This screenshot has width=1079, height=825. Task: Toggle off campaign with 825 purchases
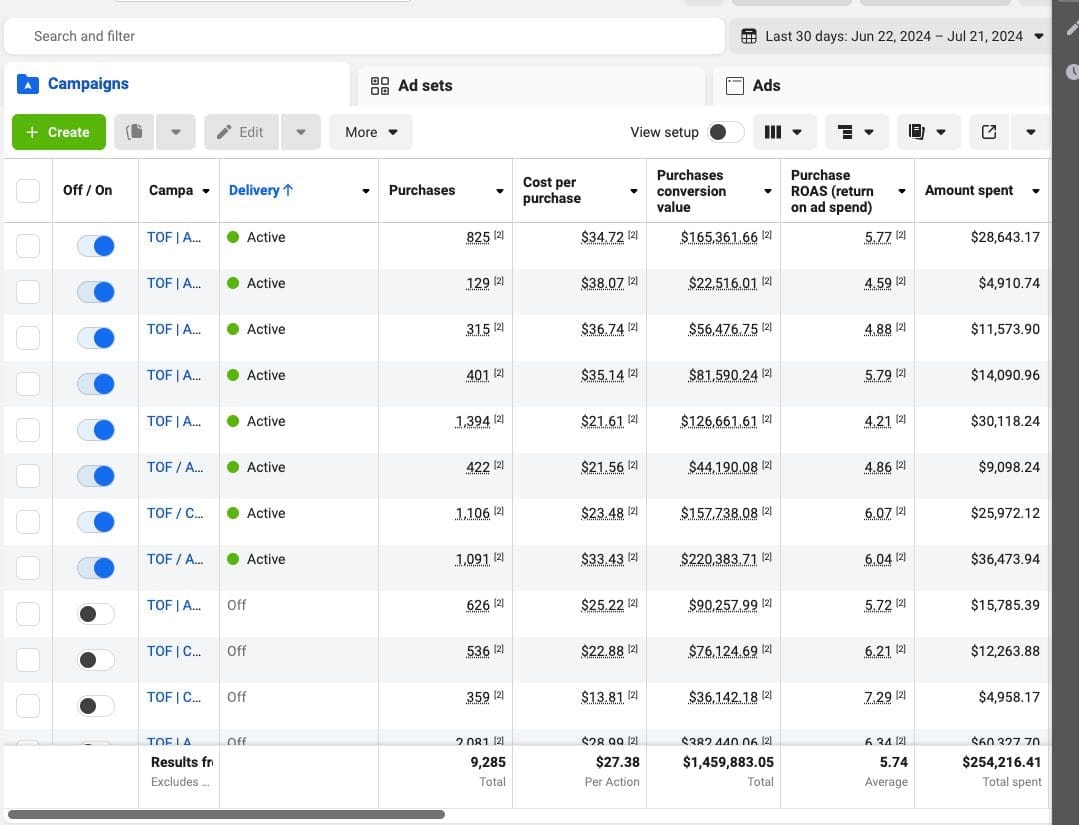point(96,246)
